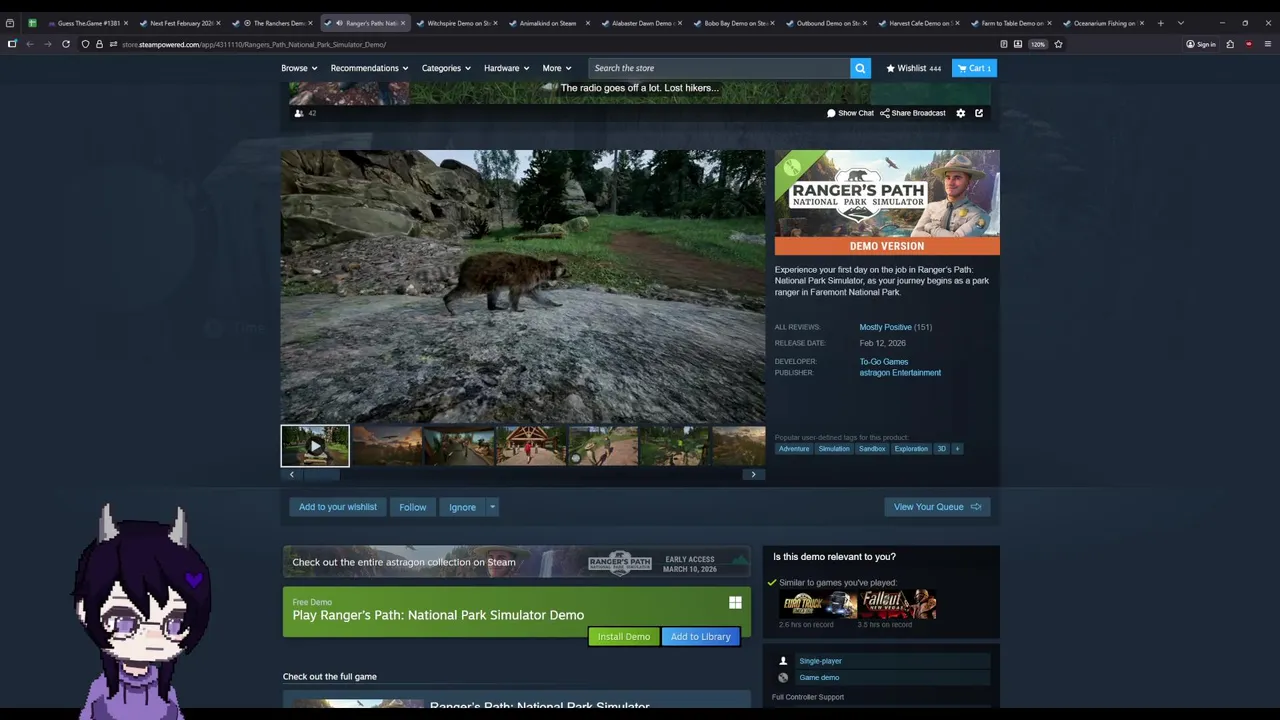Open the browser application menu
Image resolution: width=1280 pixels, height=720 pixels.
(1267, 44)
